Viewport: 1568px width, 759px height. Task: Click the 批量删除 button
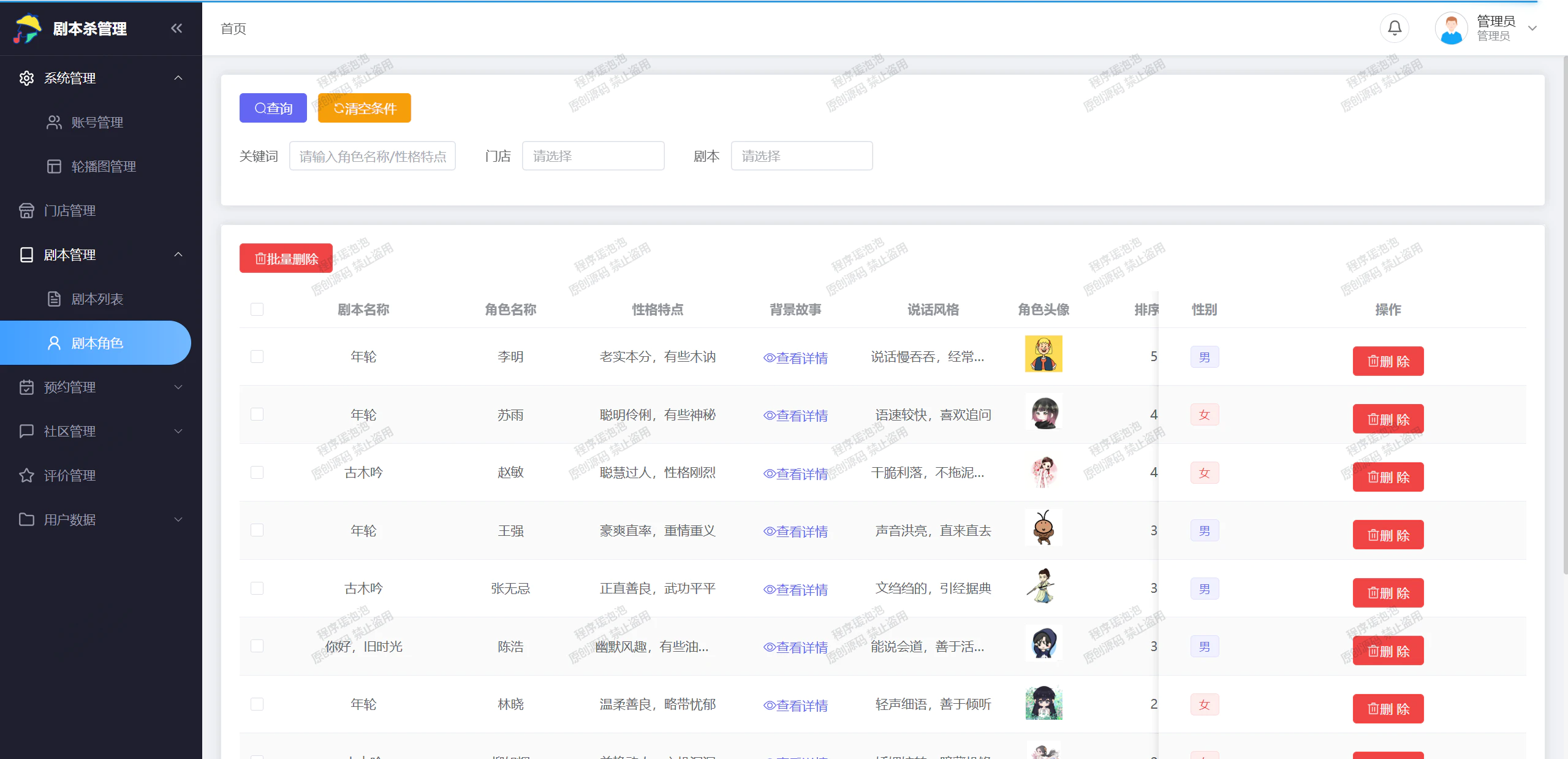[x=286, y=258]
